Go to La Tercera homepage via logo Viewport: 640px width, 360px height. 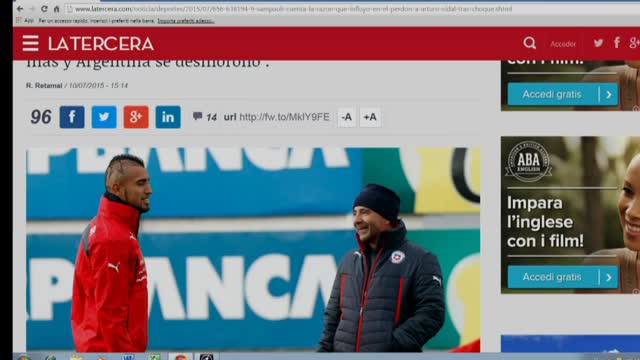(x=101, y=44)
